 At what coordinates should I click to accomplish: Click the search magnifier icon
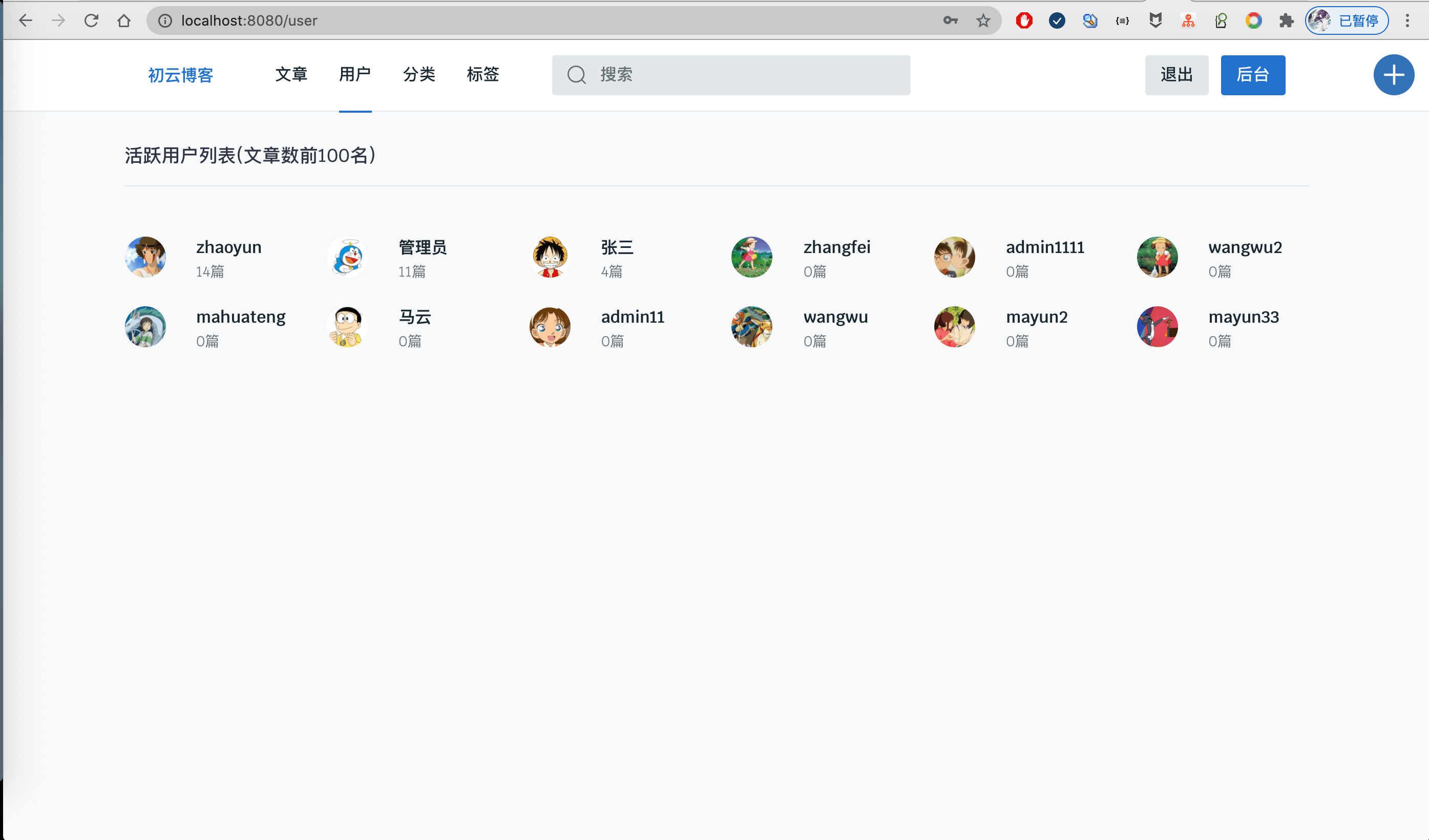tap(576, 75)
